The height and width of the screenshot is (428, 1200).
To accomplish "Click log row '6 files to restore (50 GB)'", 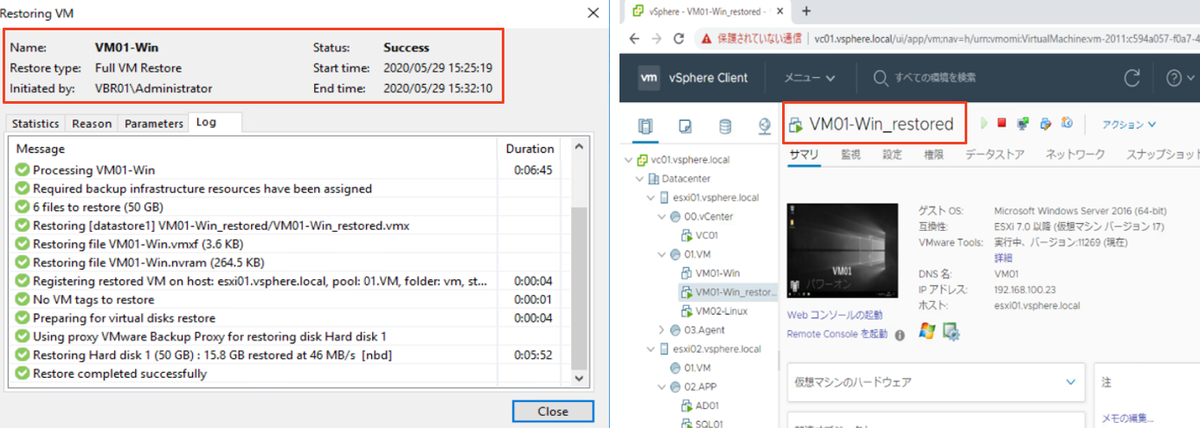I will (289, 207).
